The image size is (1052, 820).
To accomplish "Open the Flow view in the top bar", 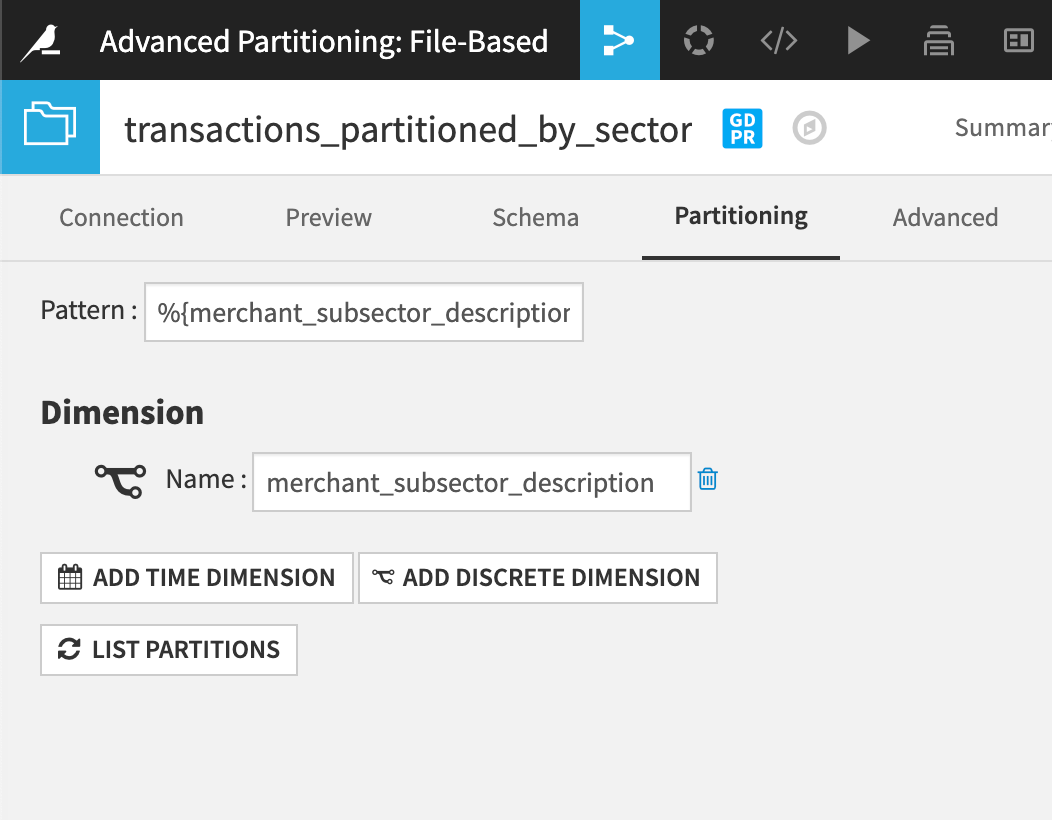I will pyautogui.click(x=619, y=40).
